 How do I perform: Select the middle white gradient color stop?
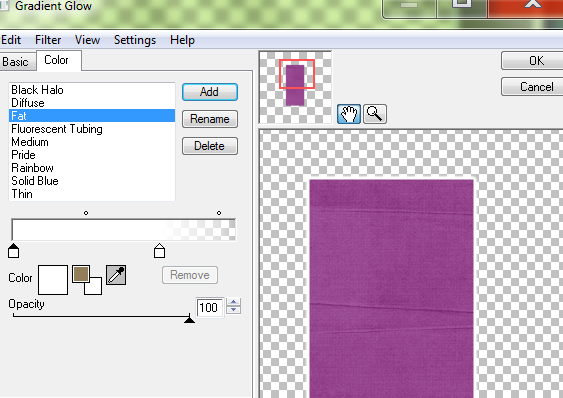[159, 251]
